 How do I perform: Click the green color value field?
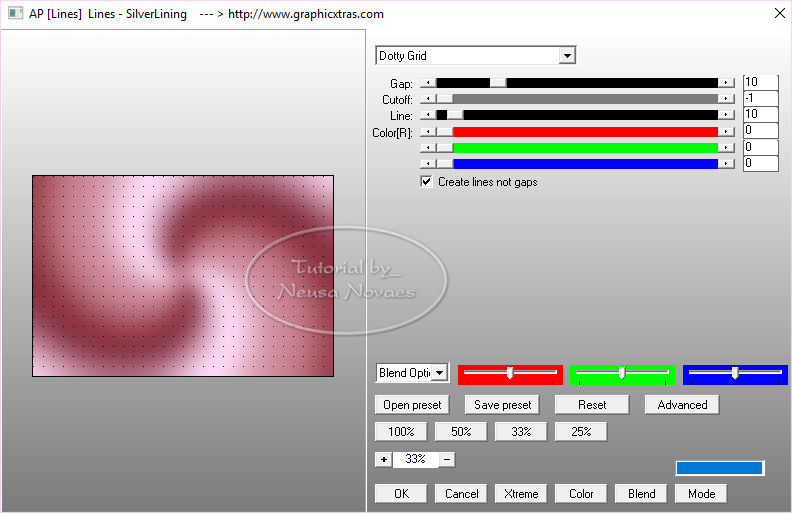coord(760,147)
